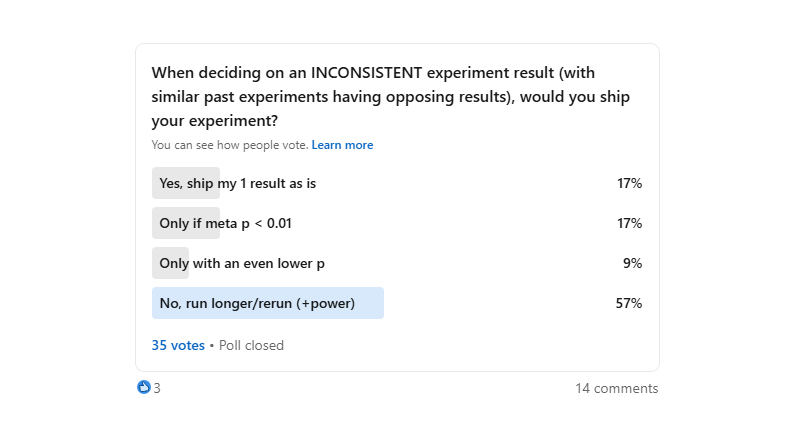
Task: Click 'your experiment?' ending the question
Action: (215, 121)
